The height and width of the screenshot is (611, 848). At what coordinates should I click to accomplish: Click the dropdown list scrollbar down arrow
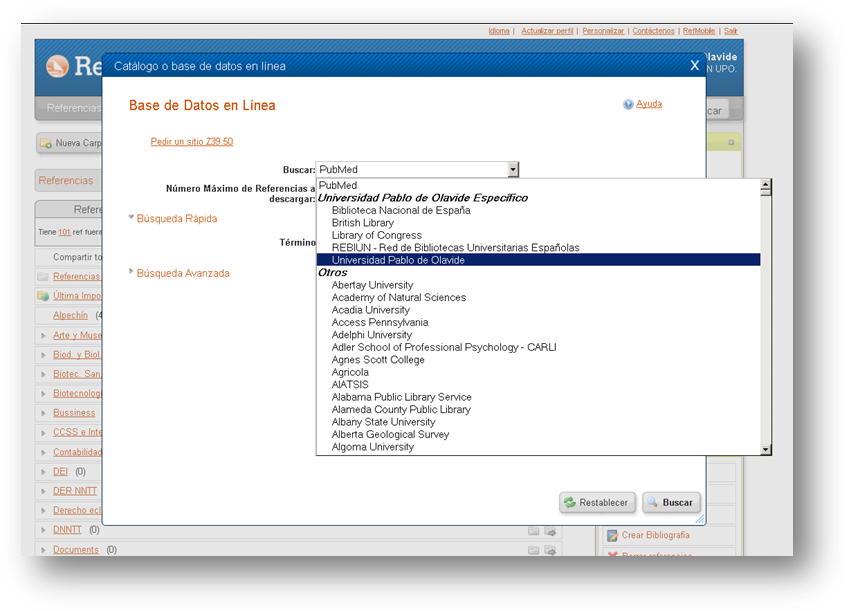[x=765, y=449]
